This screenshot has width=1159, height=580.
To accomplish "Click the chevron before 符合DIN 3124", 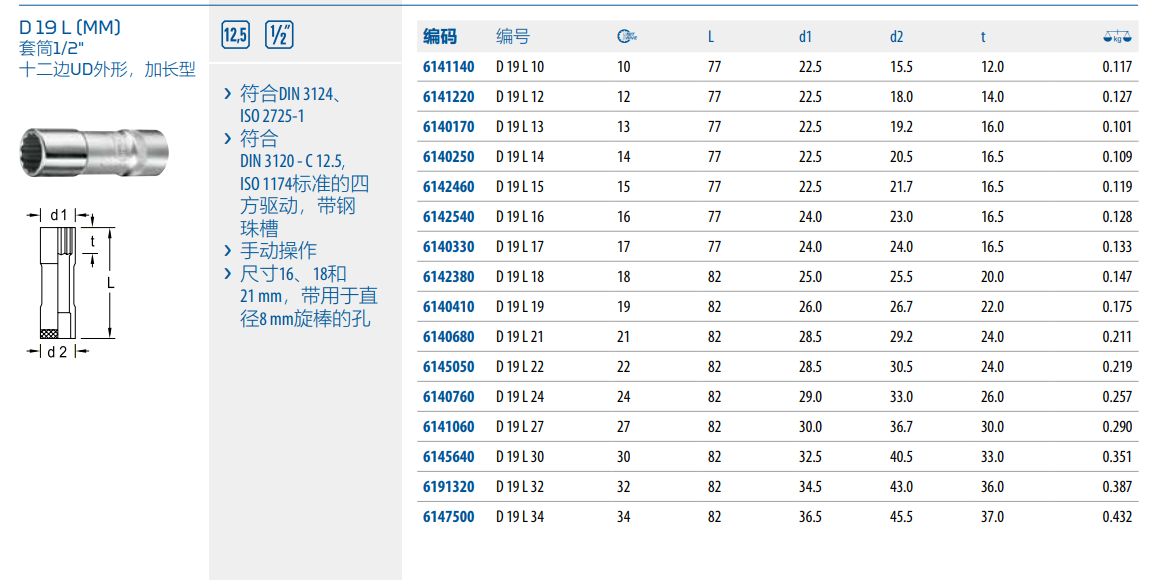I will click(x=228, y=94).
